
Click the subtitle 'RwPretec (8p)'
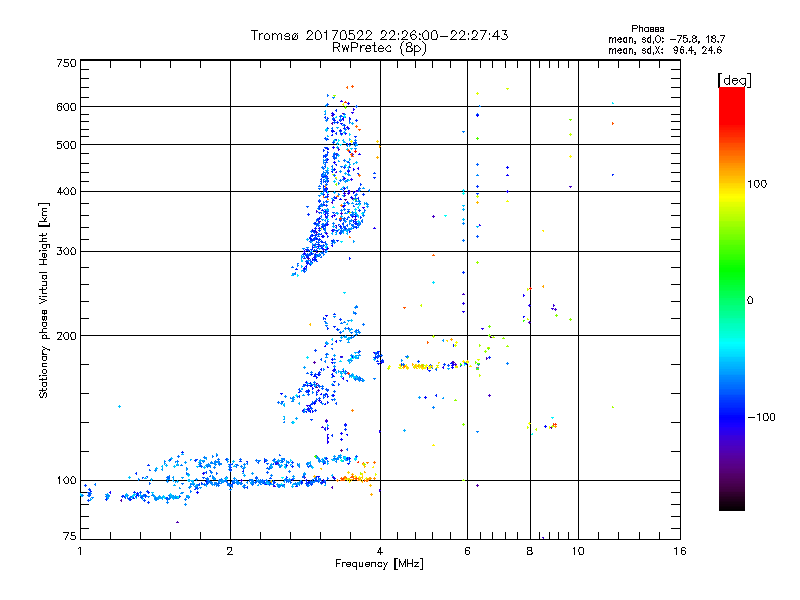click(379, 48)
